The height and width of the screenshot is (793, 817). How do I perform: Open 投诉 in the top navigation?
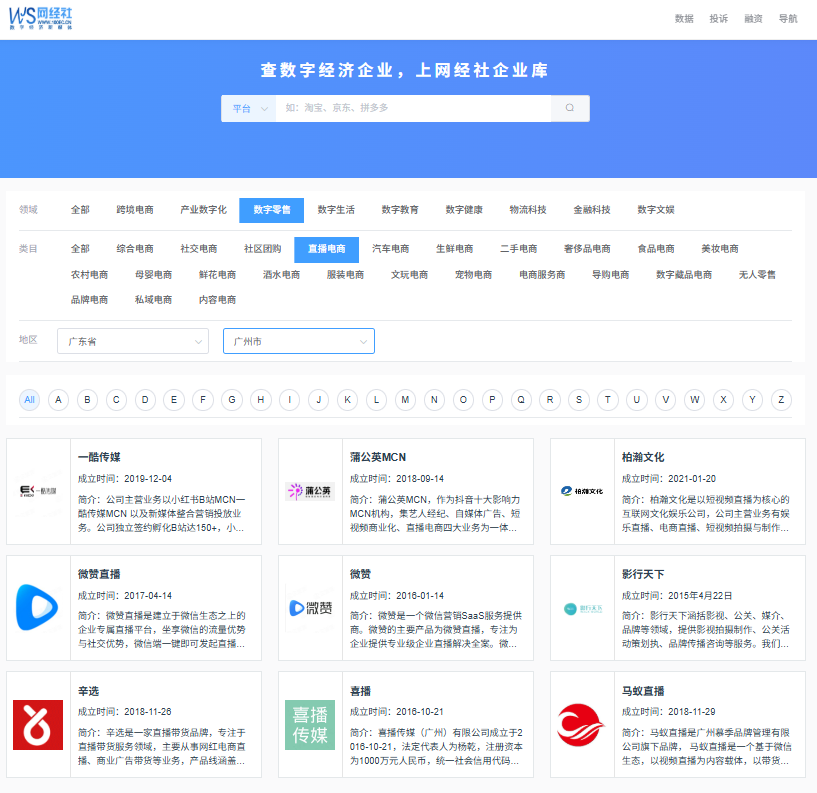point(719,19)
